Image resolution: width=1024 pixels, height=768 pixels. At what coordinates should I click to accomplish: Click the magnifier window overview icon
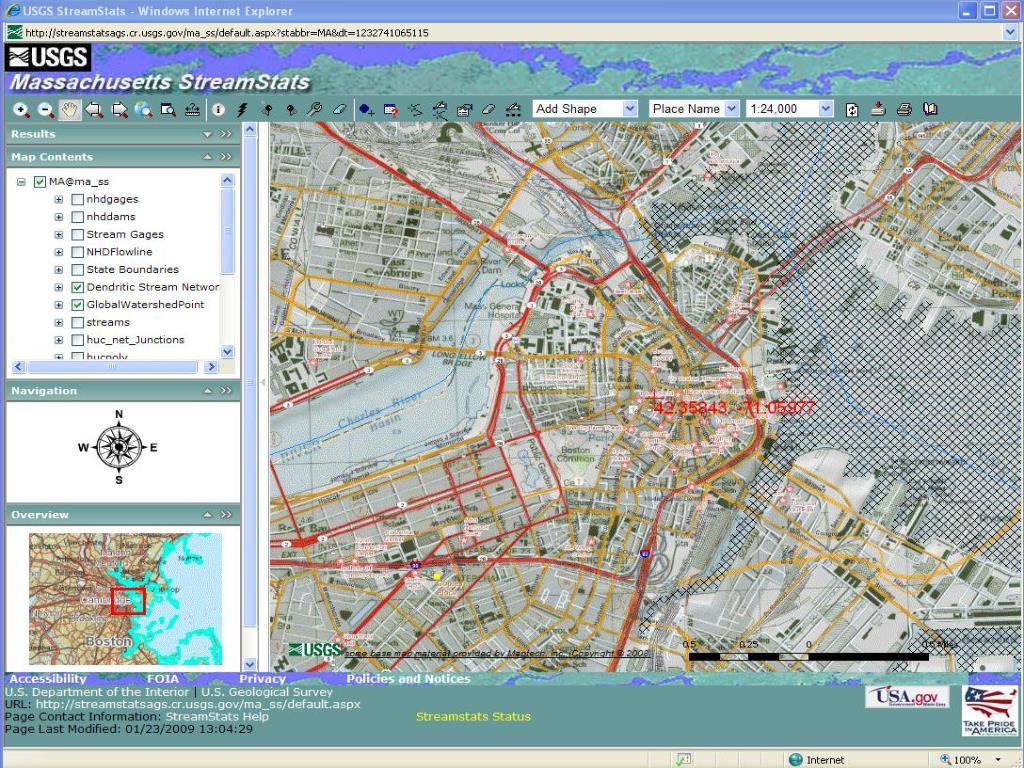coord(168,110)
